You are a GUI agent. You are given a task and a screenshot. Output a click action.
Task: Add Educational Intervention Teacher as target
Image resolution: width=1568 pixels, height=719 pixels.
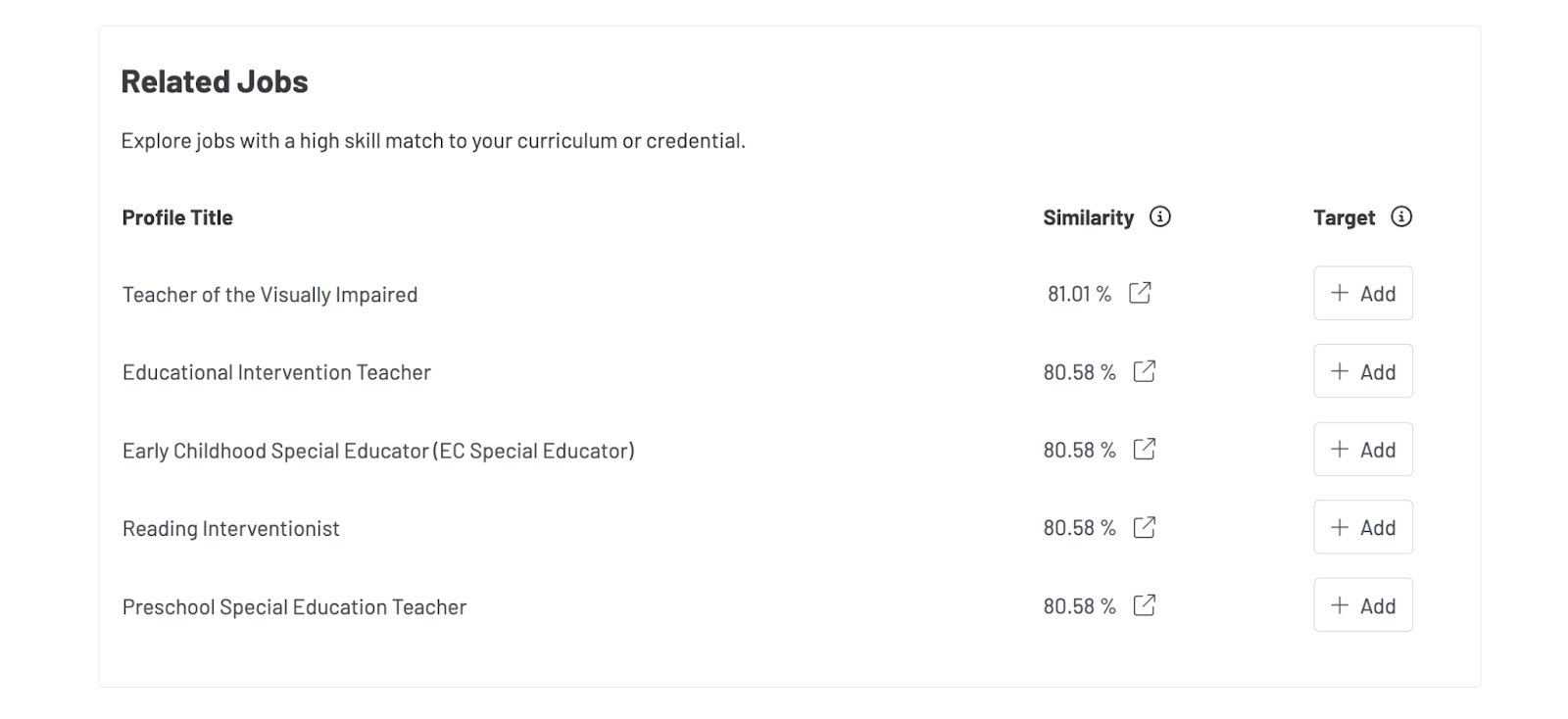pyautogui.click(x=1363, y=371)
